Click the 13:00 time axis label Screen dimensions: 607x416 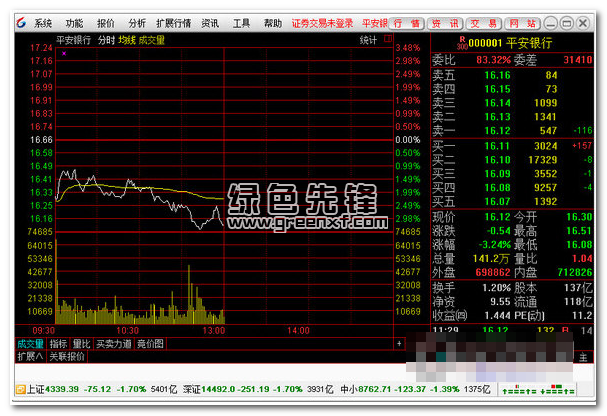click(214, 330)
